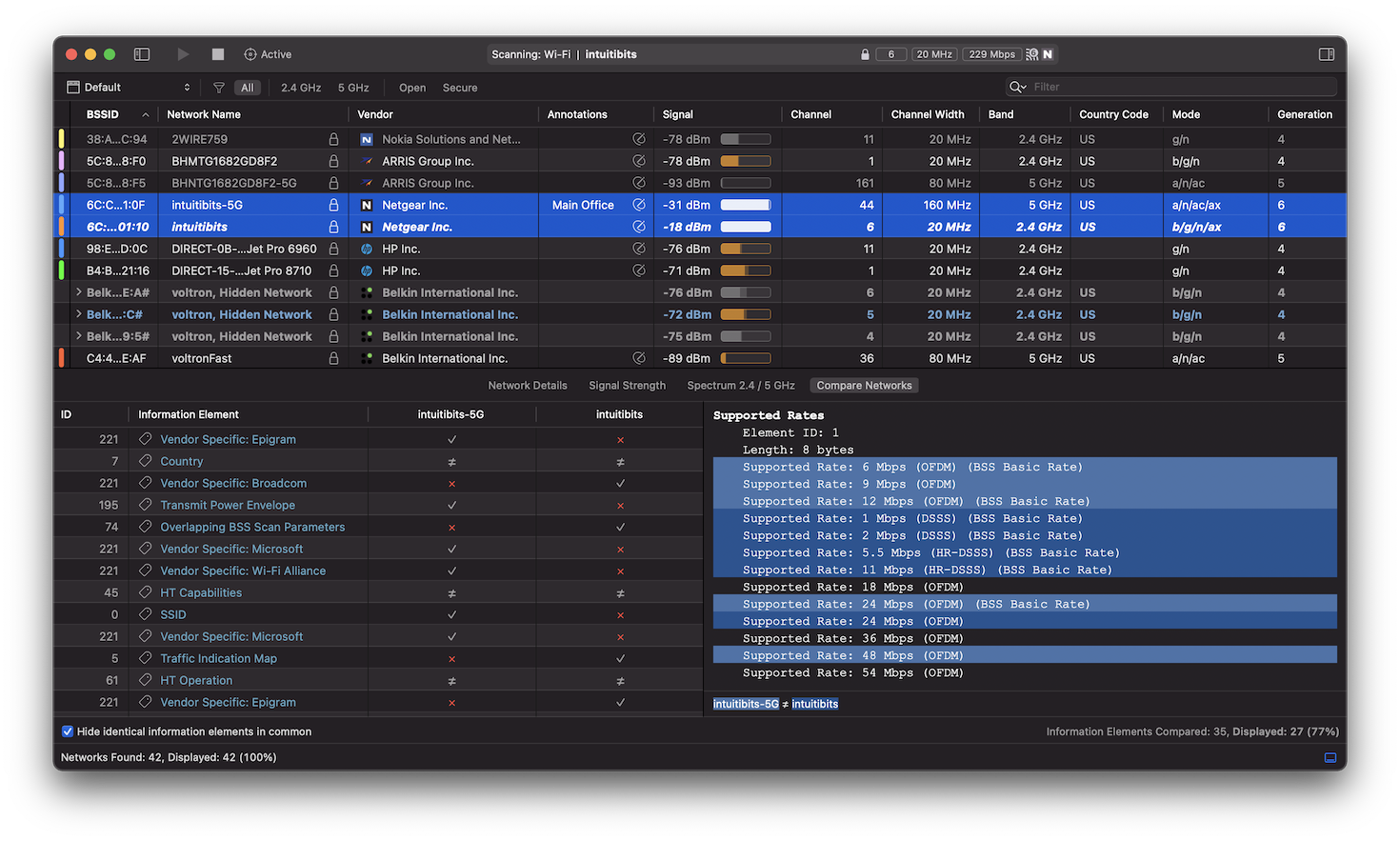Click the Wi-Fi generation N badge in title bar
The image size is (1400, 841).
coord(1048,54)
